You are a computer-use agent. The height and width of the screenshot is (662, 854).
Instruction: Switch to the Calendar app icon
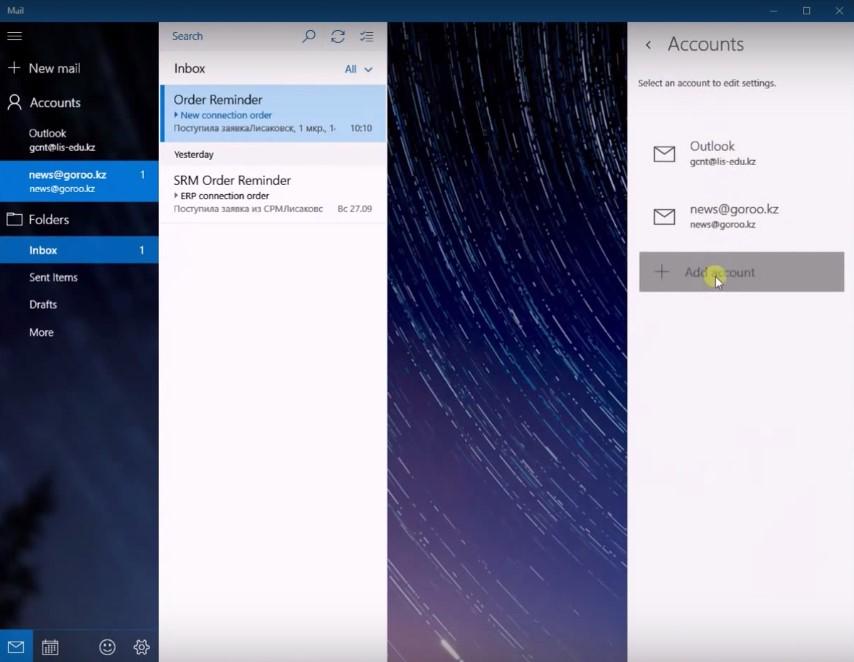(50, 647)
